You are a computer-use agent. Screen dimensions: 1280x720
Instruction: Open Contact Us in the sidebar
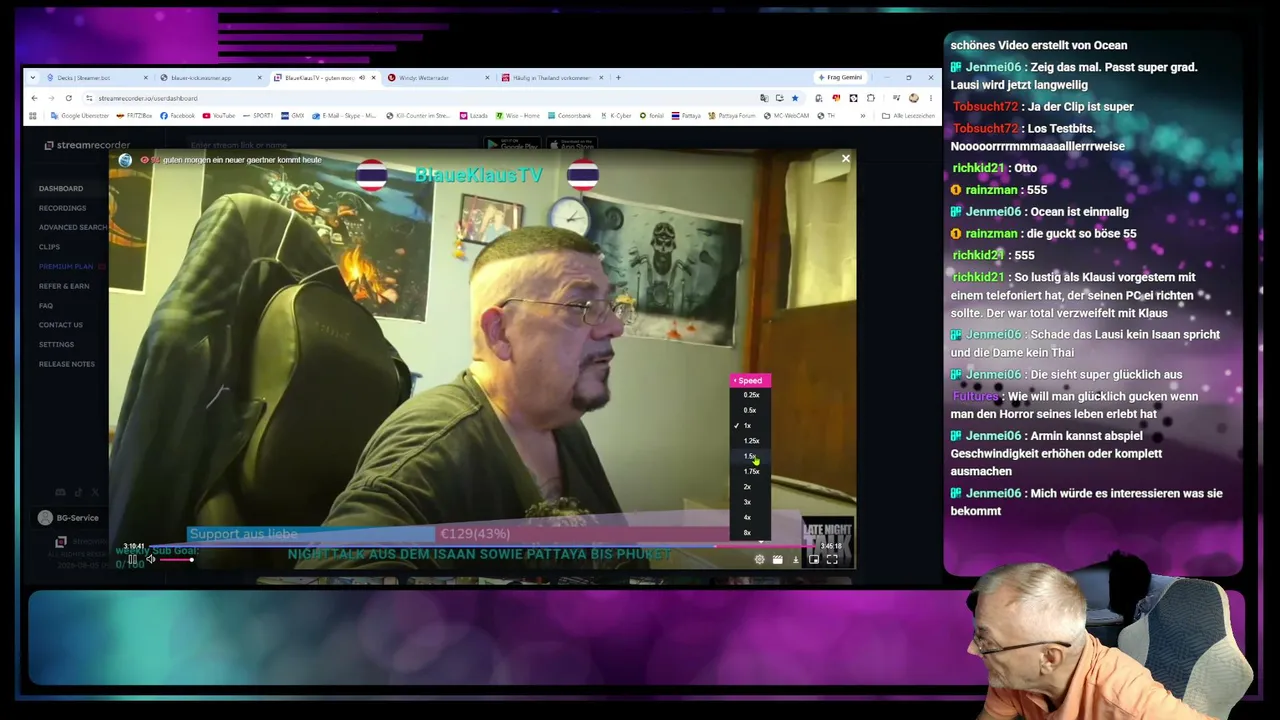click(x=61, y=325)
